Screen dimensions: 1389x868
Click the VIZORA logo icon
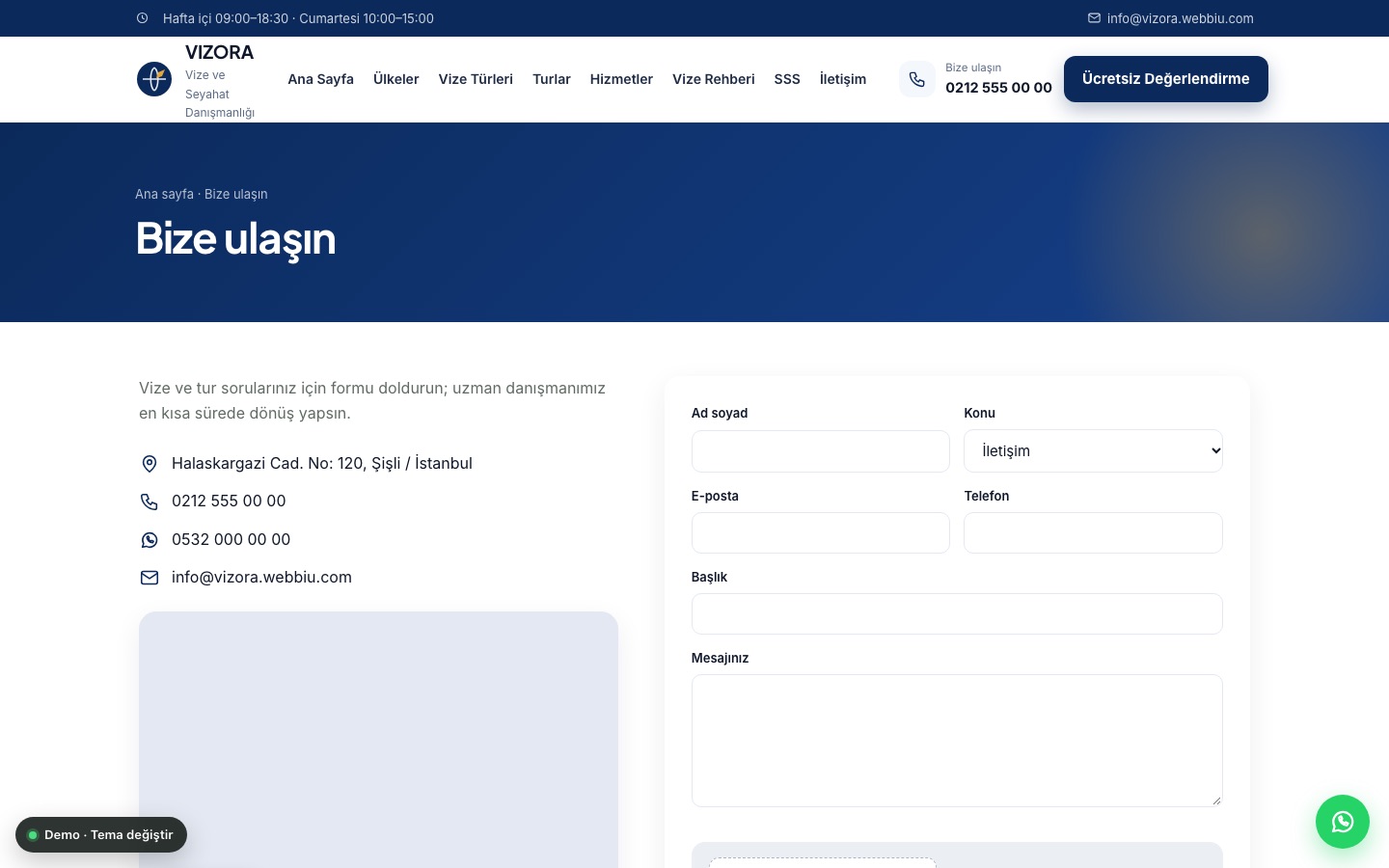point(154,79)
